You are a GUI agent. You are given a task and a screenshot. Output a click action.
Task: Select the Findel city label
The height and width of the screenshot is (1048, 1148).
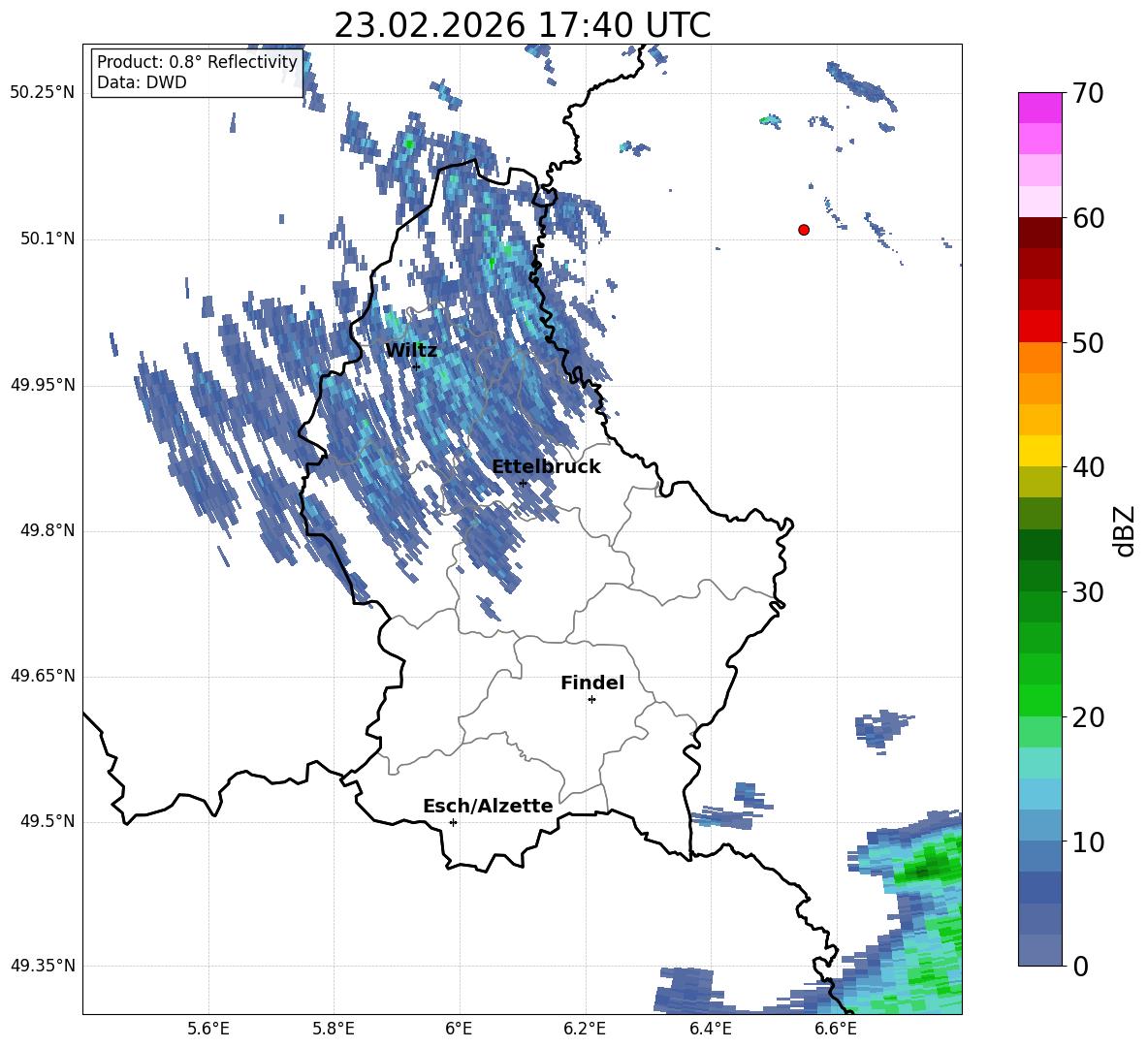592,683
